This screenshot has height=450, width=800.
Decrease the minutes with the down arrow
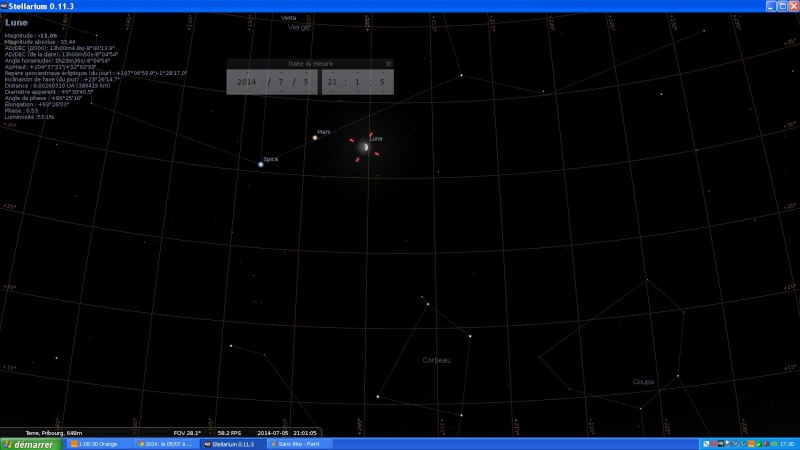(357, 92)
